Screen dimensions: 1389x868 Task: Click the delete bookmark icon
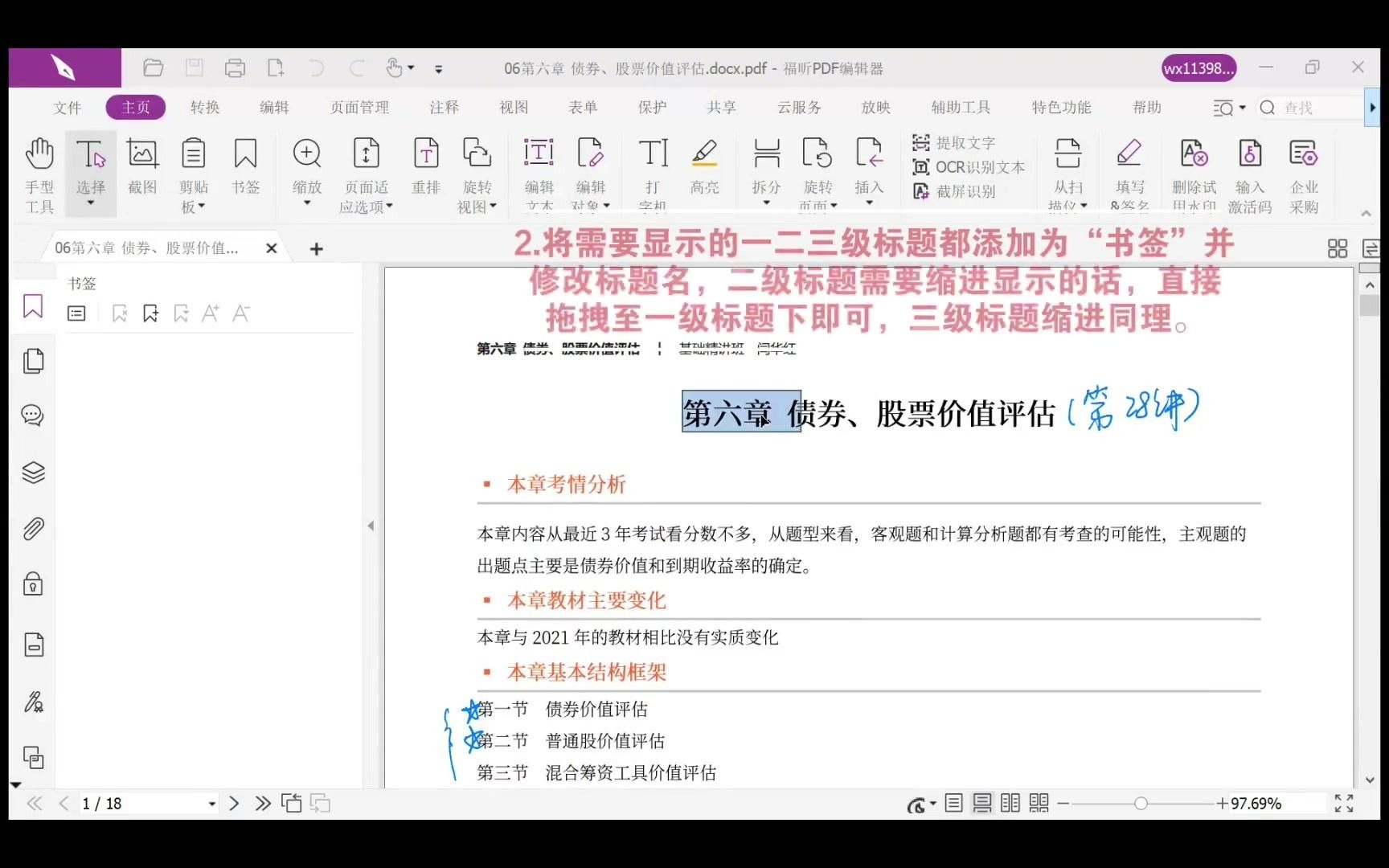tap(120, 313)
